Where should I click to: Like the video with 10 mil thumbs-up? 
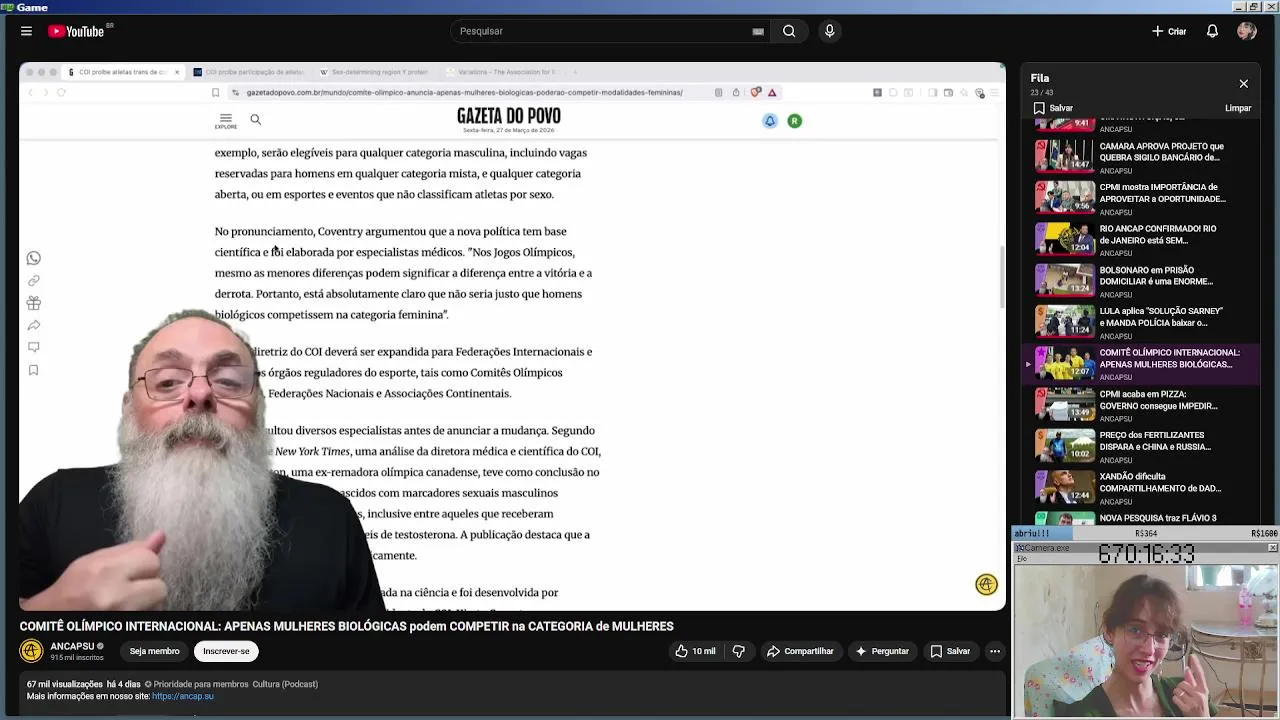pyautogui.click(x=695, y=651)
